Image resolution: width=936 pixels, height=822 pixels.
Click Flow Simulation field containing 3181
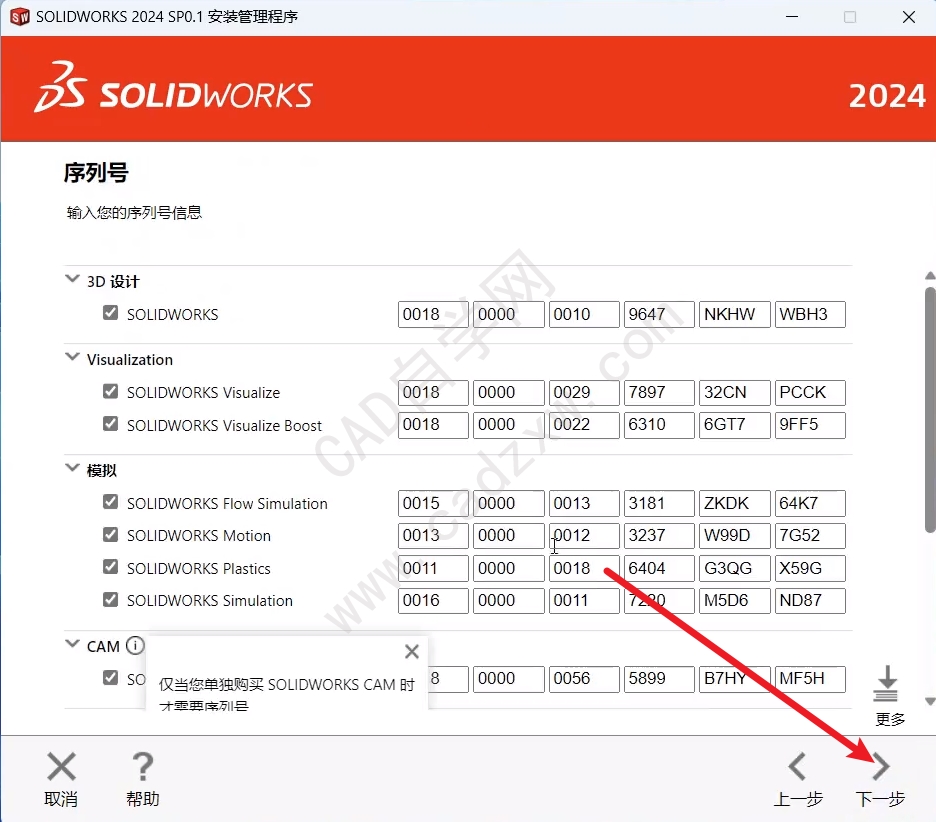pyautogui.click(x=659, y=503)
